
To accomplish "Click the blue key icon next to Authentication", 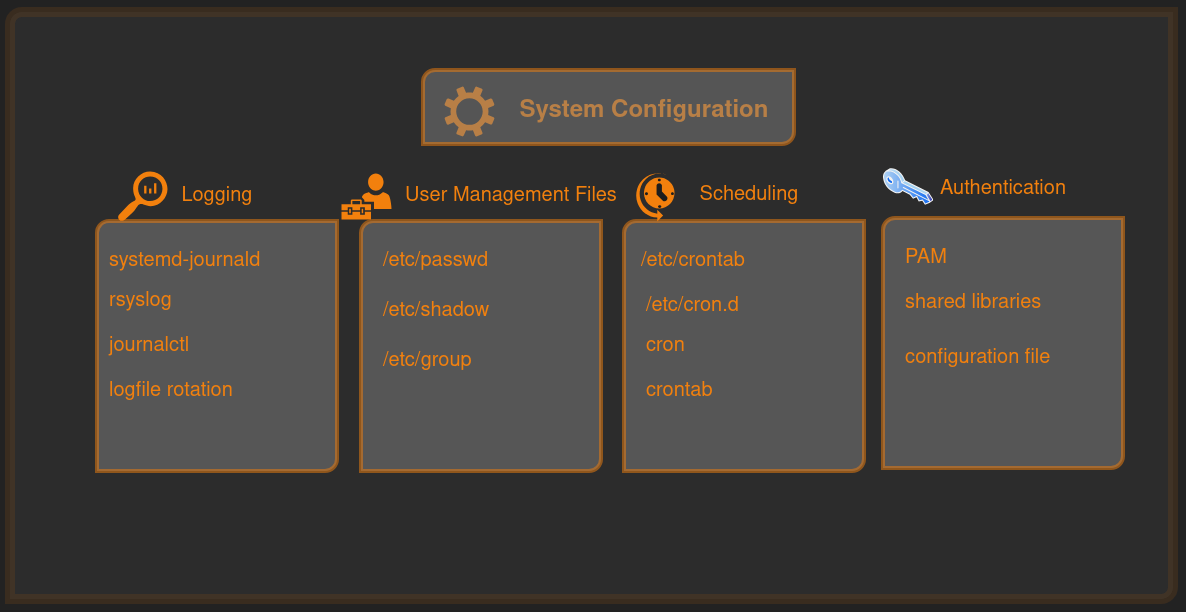I will pyautogui.click(x=906, y=186).
